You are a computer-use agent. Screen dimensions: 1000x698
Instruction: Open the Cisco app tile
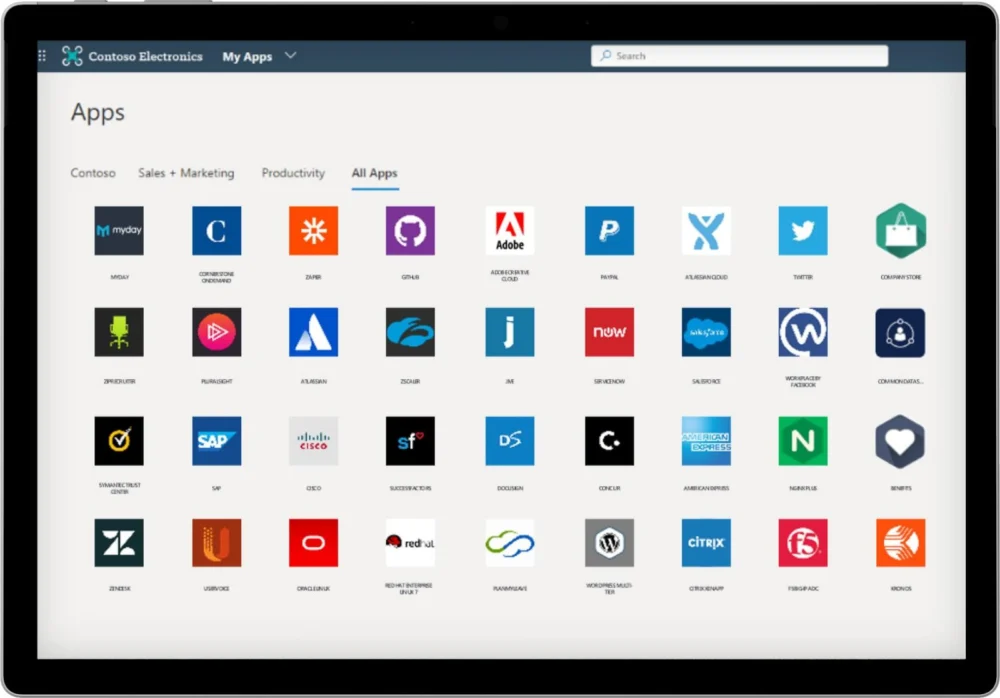(x=313, y=441)
